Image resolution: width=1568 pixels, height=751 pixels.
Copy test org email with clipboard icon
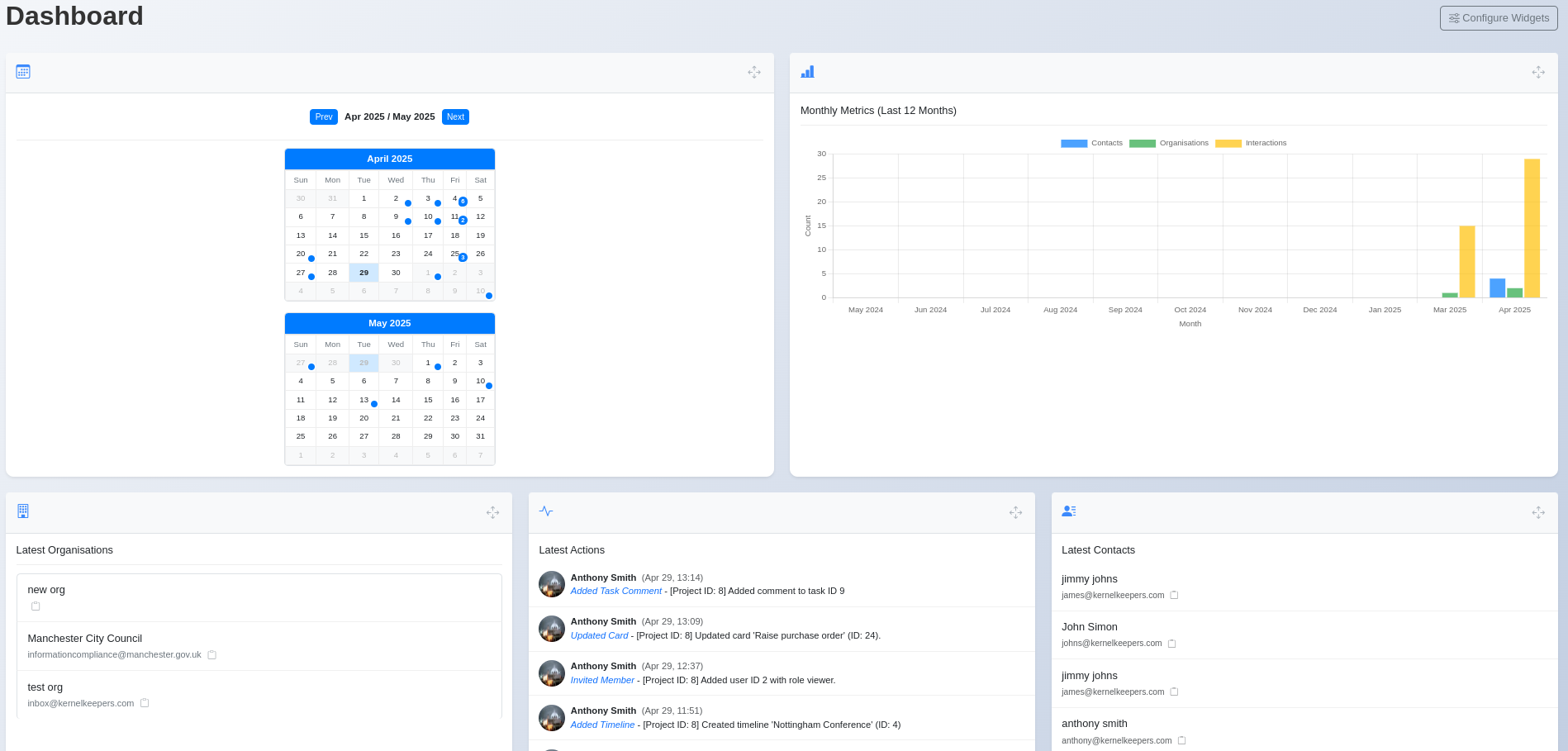pyautogui.click(x=145, y=703)
